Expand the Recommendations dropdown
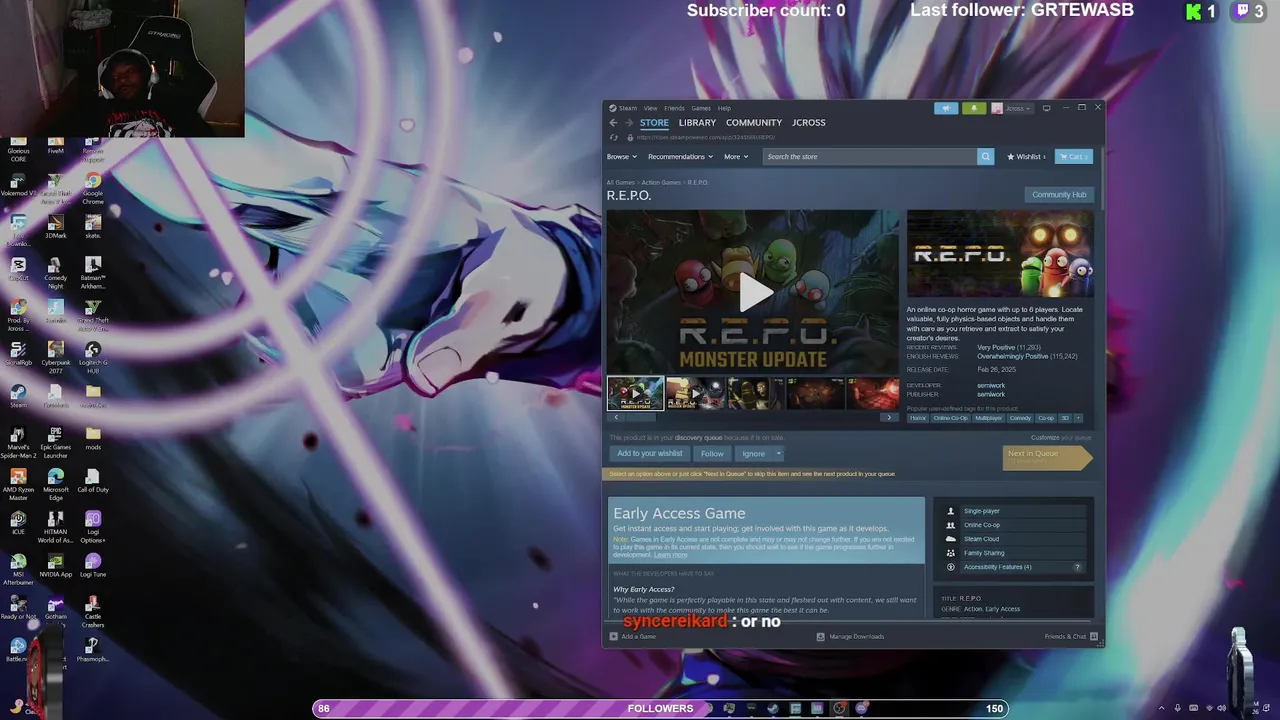This screenshot has height=720, width=1280. pos(680,157)
